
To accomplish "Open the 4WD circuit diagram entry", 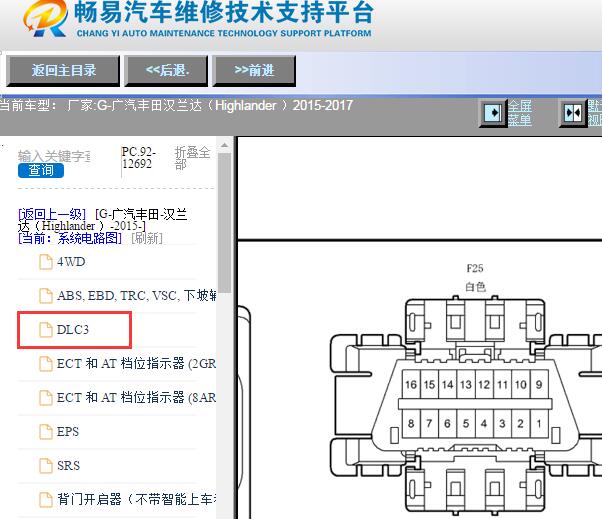I will (x=71, y=262).
